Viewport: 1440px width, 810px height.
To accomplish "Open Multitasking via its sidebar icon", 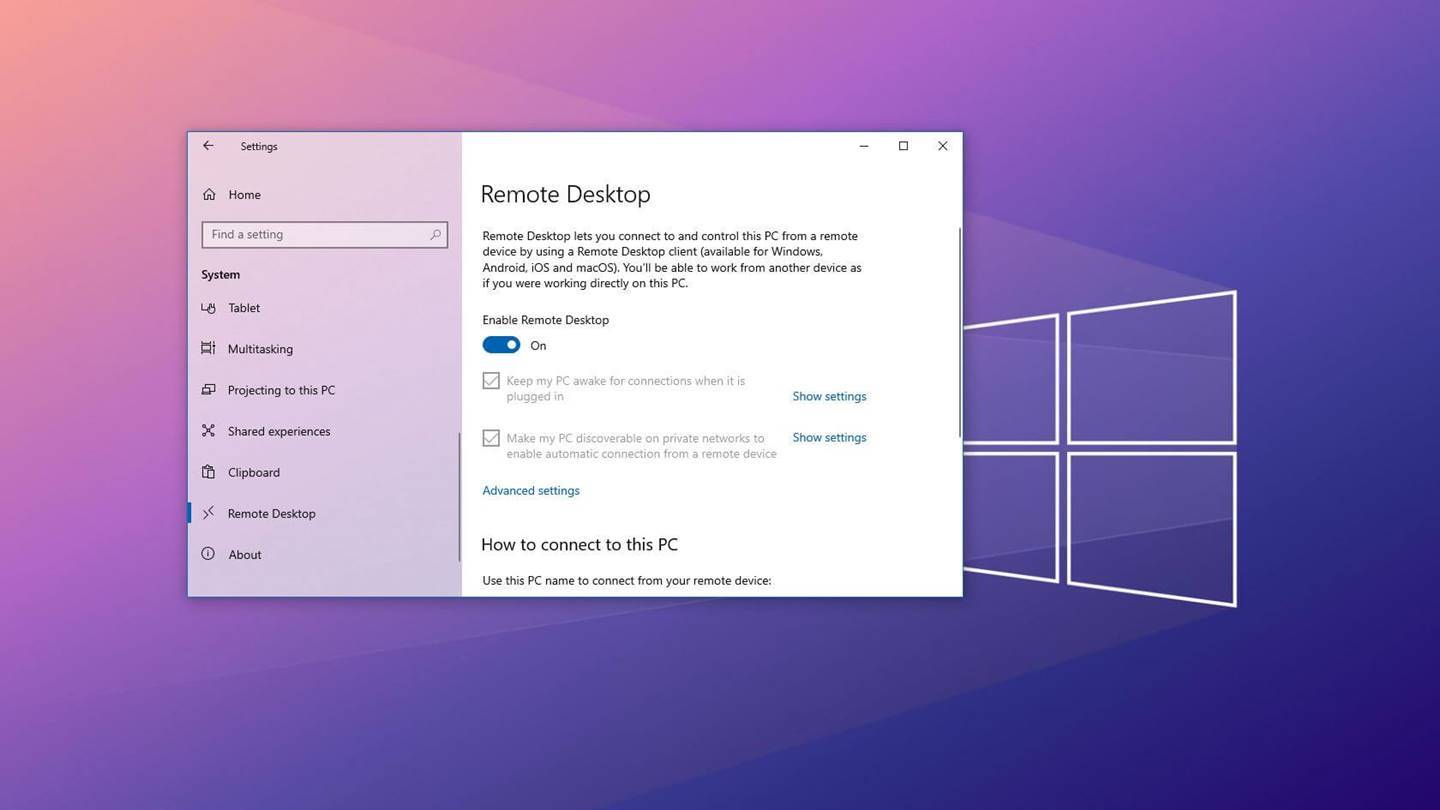I will point(208,349).
